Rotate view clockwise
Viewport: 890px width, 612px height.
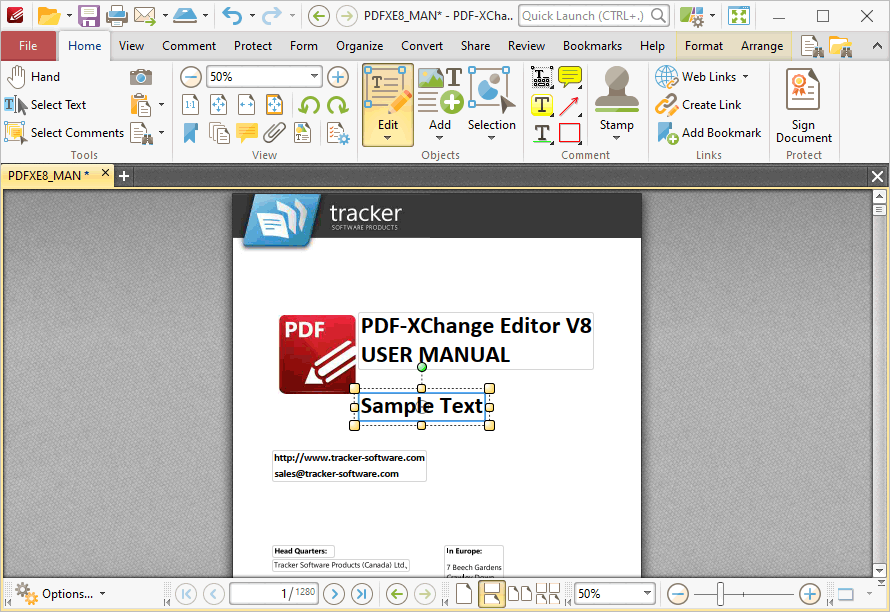338,105
